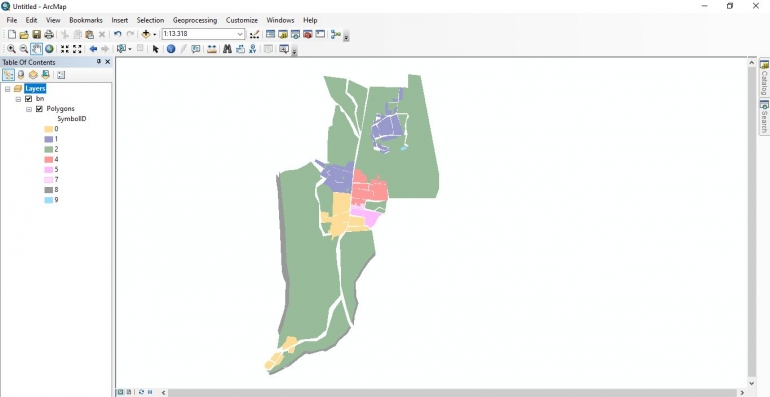Screen dimensions: 770x397
Task: Activate the Measure tool
Action: (x=212, y=49)
